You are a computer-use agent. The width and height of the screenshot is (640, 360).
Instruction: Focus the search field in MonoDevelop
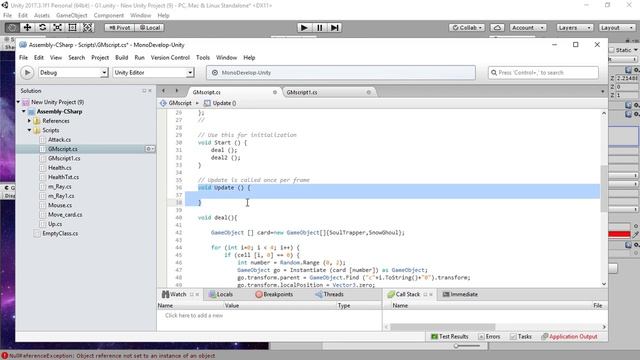coord(543,73)
